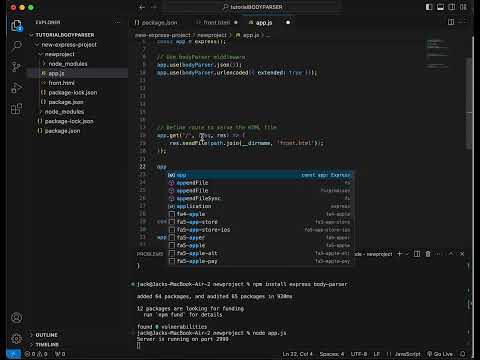The height and width of the screenshot is (360, 480).
Task: Show errors and warnings count
Action: click(36, 354)
